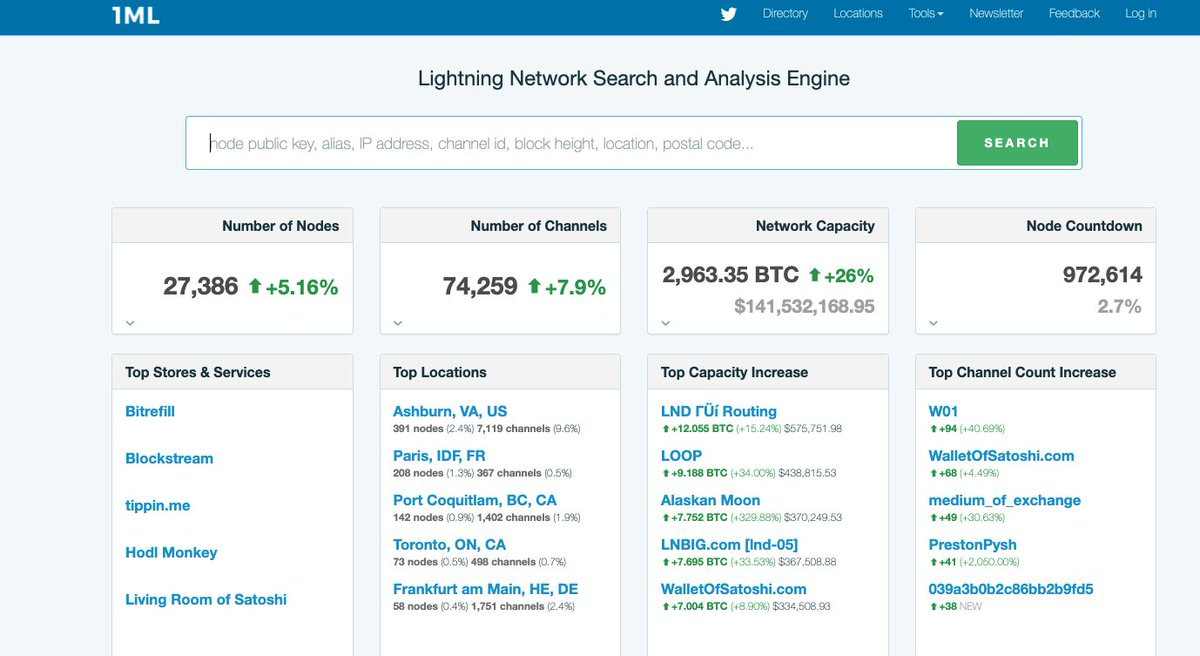Open the Blockstream store link
The image size is (1200, 656).
click(169, 458)
